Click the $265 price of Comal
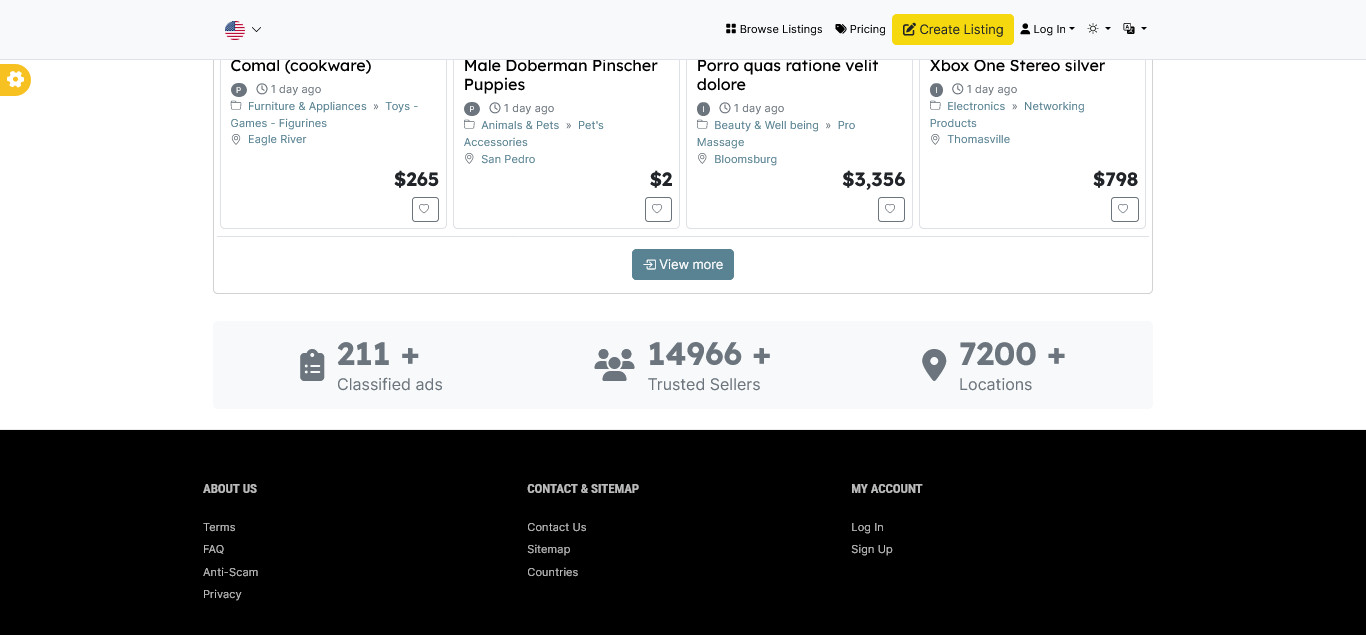1366x635 pixels. 416,179
